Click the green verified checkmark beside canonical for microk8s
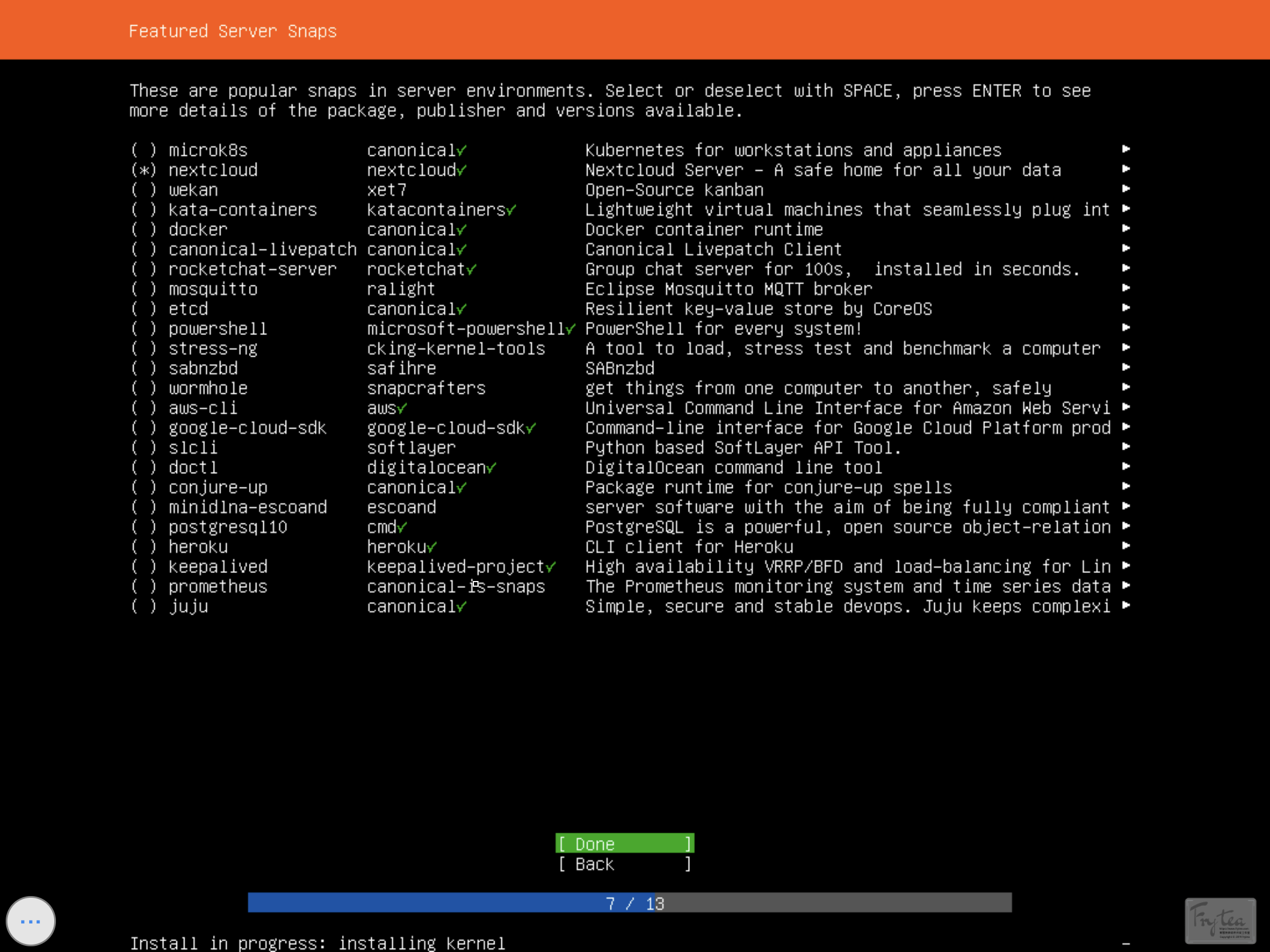Image resolution: width=1270 pixels, height=952 pixels. (x=462, y=151)
